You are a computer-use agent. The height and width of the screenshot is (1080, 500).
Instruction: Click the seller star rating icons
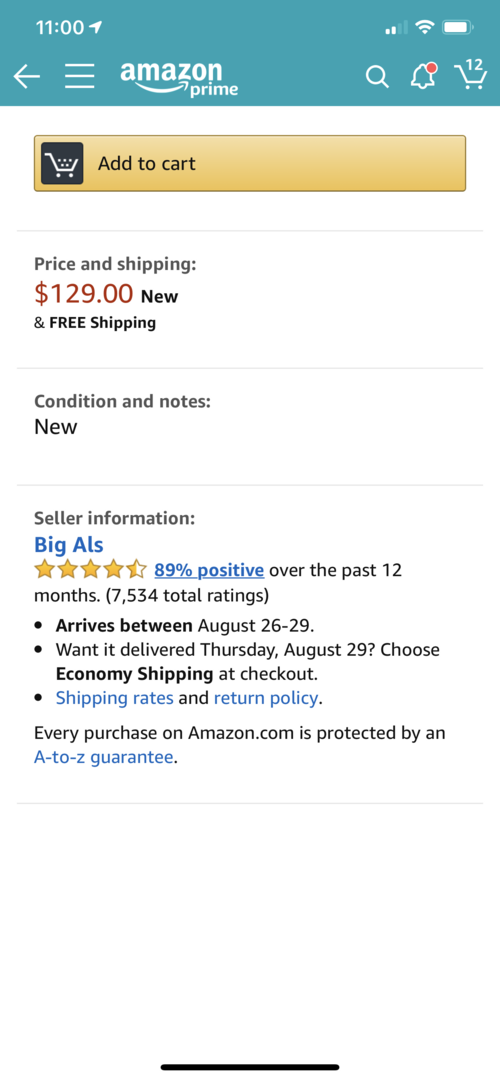90,570
